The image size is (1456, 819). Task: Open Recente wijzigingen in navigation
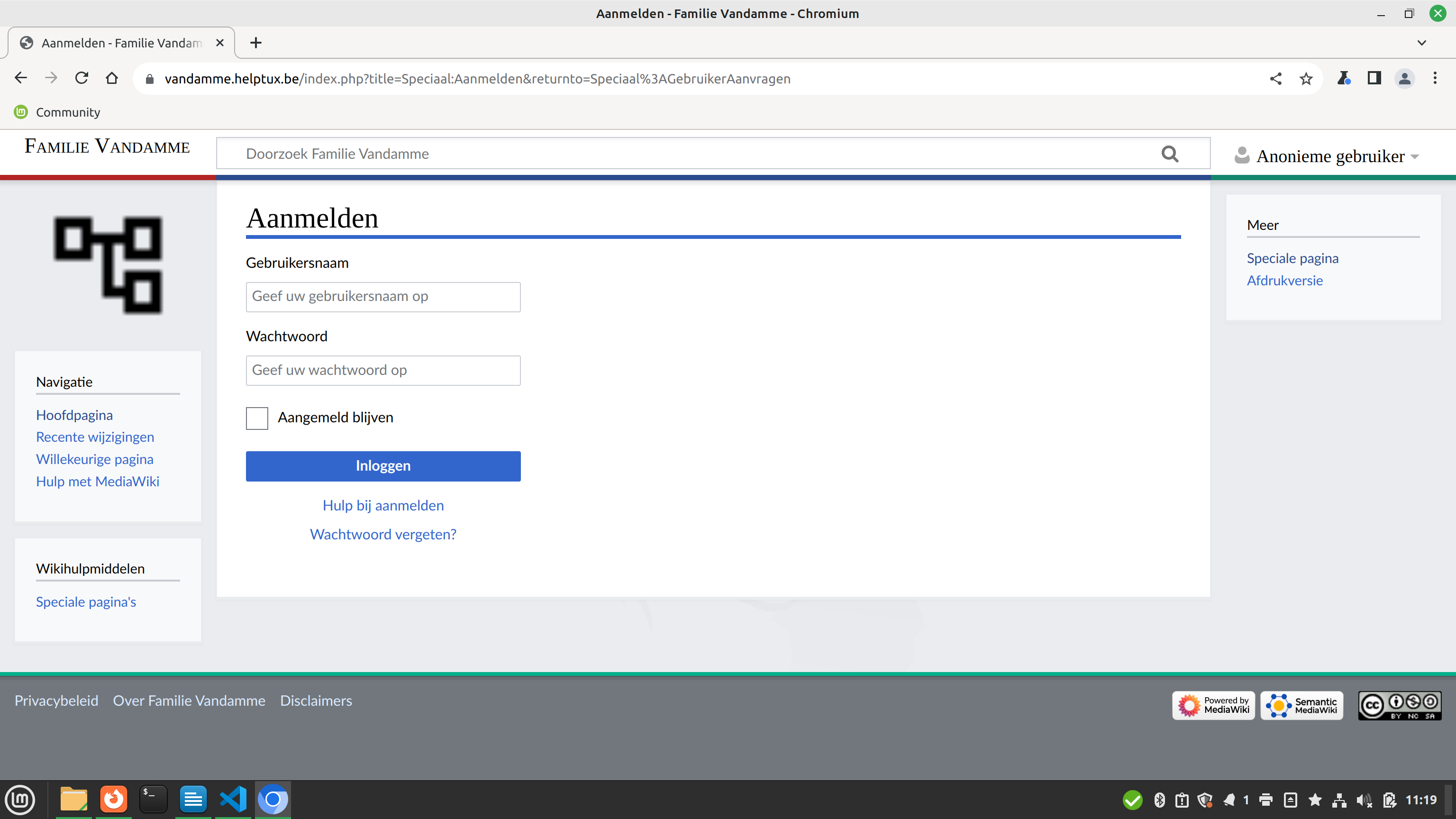95,437
